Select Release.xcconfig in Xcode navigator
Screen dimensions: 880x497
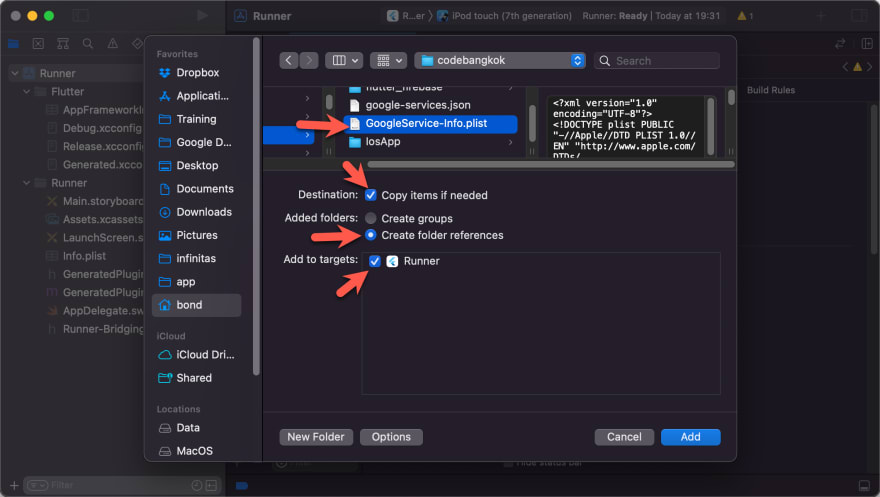94,146
